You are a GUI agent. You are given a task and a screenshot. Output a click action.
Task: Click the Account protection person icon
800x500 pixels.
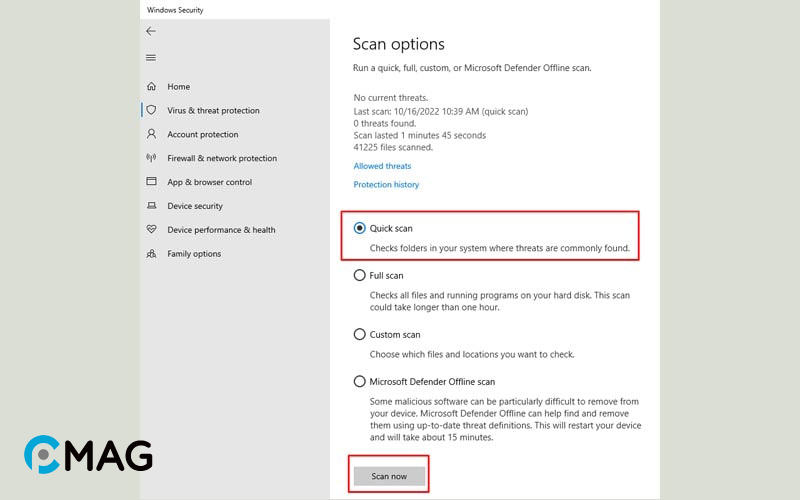click(152, 134)
